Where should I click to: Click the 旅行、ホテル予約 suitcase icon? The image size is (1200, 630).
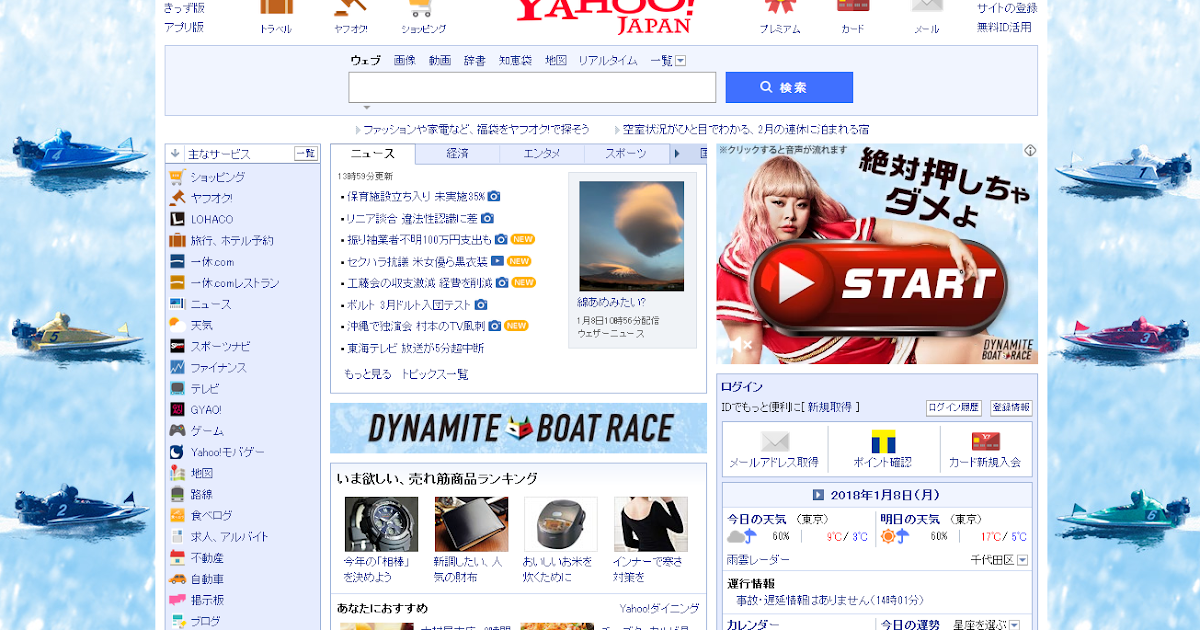point(176,240)
